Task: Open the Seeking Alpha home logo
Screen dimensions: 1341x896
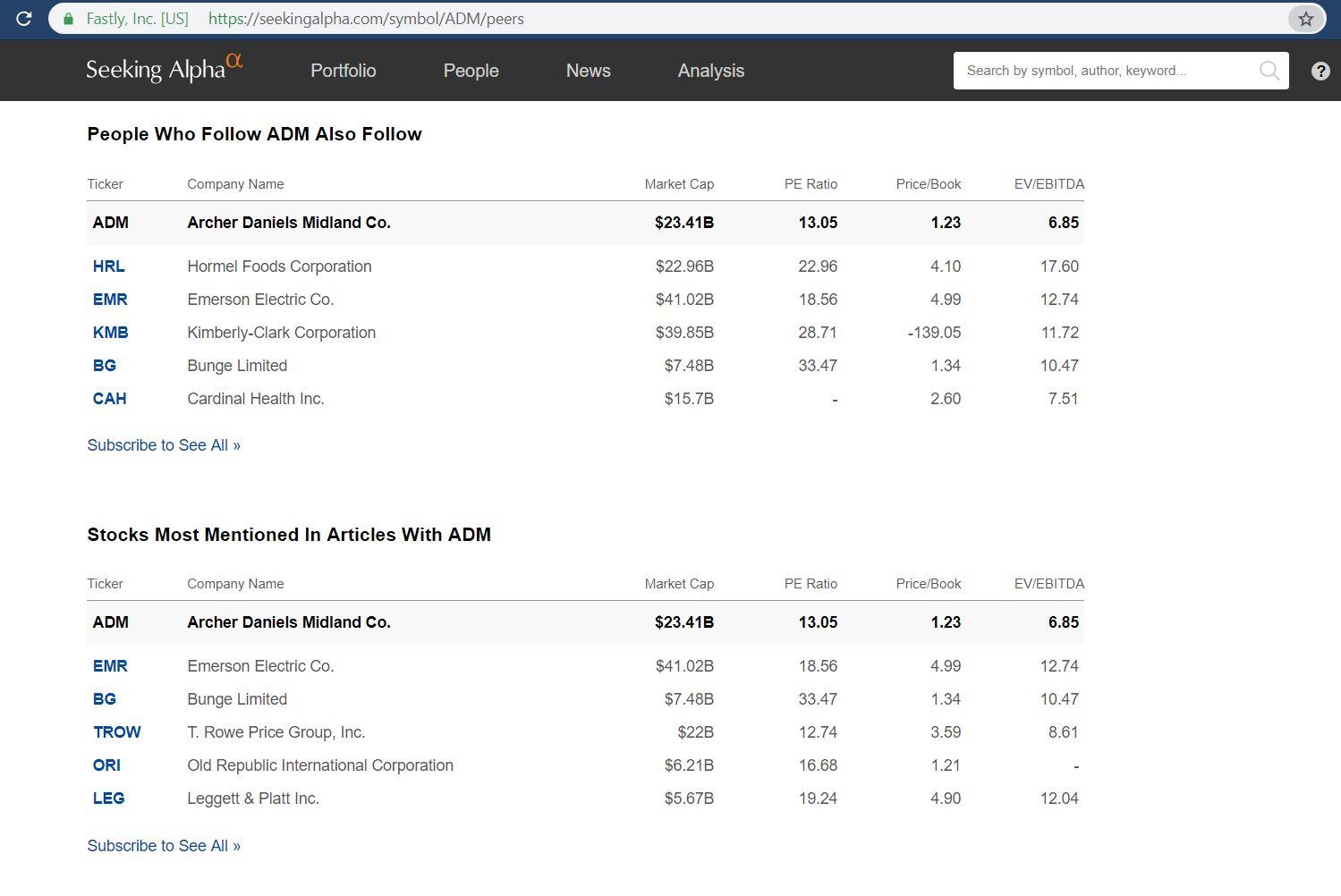Action: coord(165,69)
